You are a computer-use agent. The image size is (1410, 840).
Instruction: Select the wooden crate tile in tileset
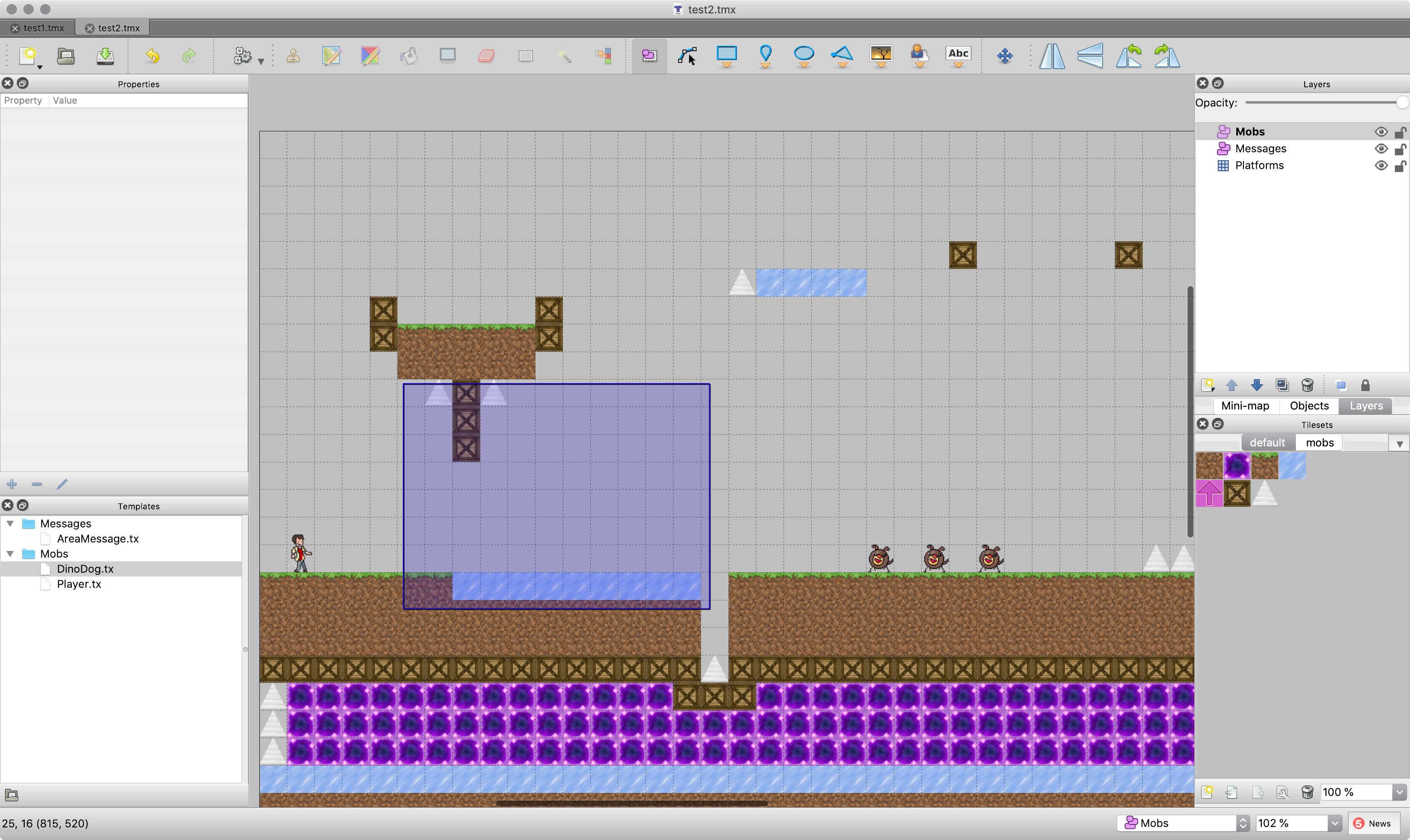(1237, 493)
